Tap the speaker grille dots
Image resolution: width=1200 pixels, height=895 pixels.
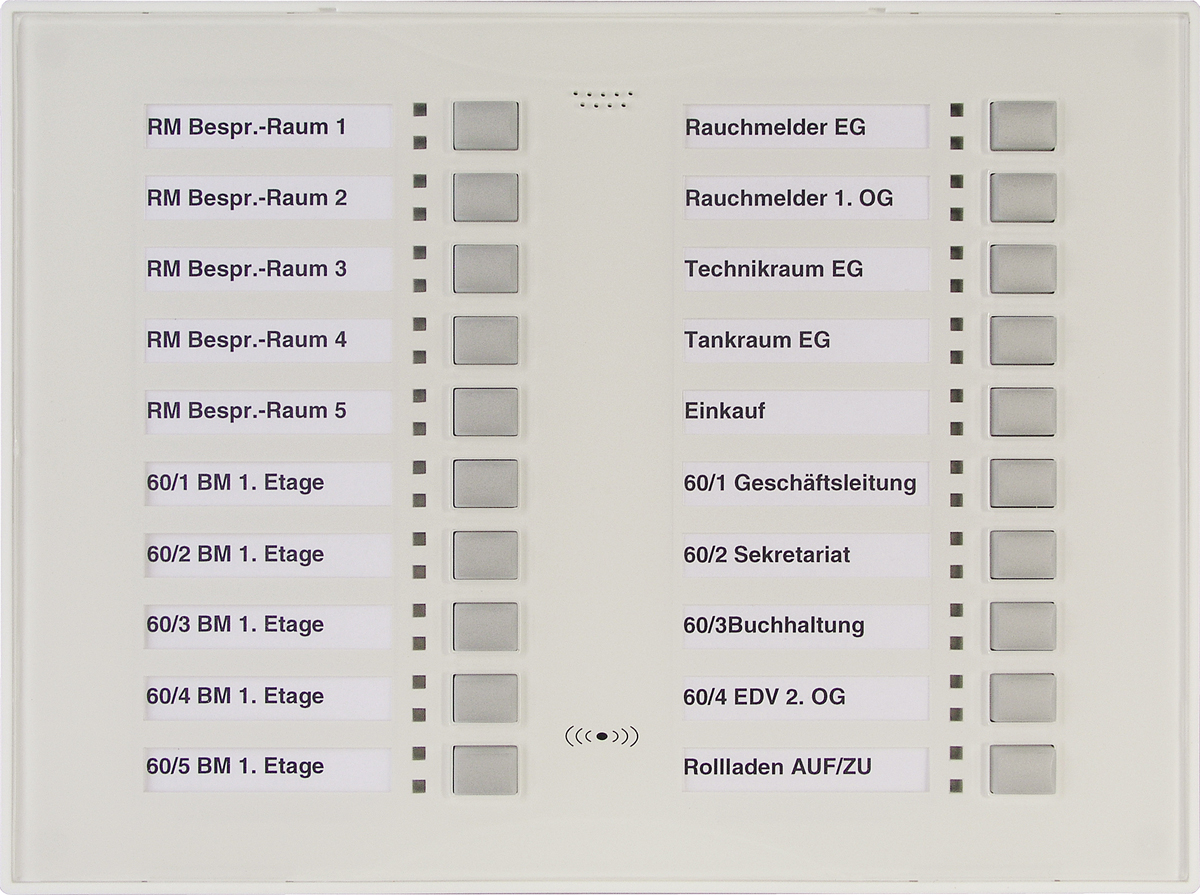tap(603, 98)
